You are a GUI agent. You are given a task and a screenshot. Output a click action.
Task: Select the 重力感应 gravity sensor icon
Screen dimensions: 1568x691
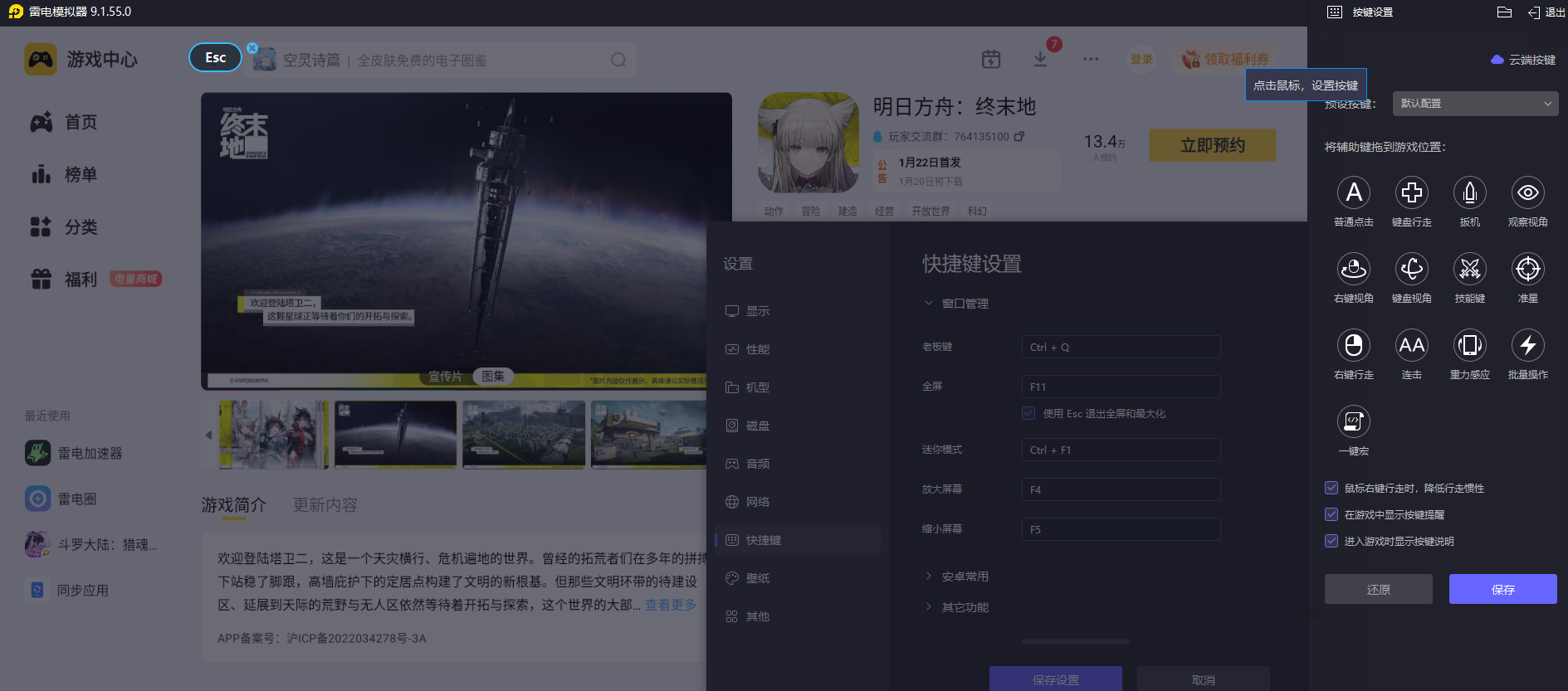pyautogui.click(x=1469, y=346)
